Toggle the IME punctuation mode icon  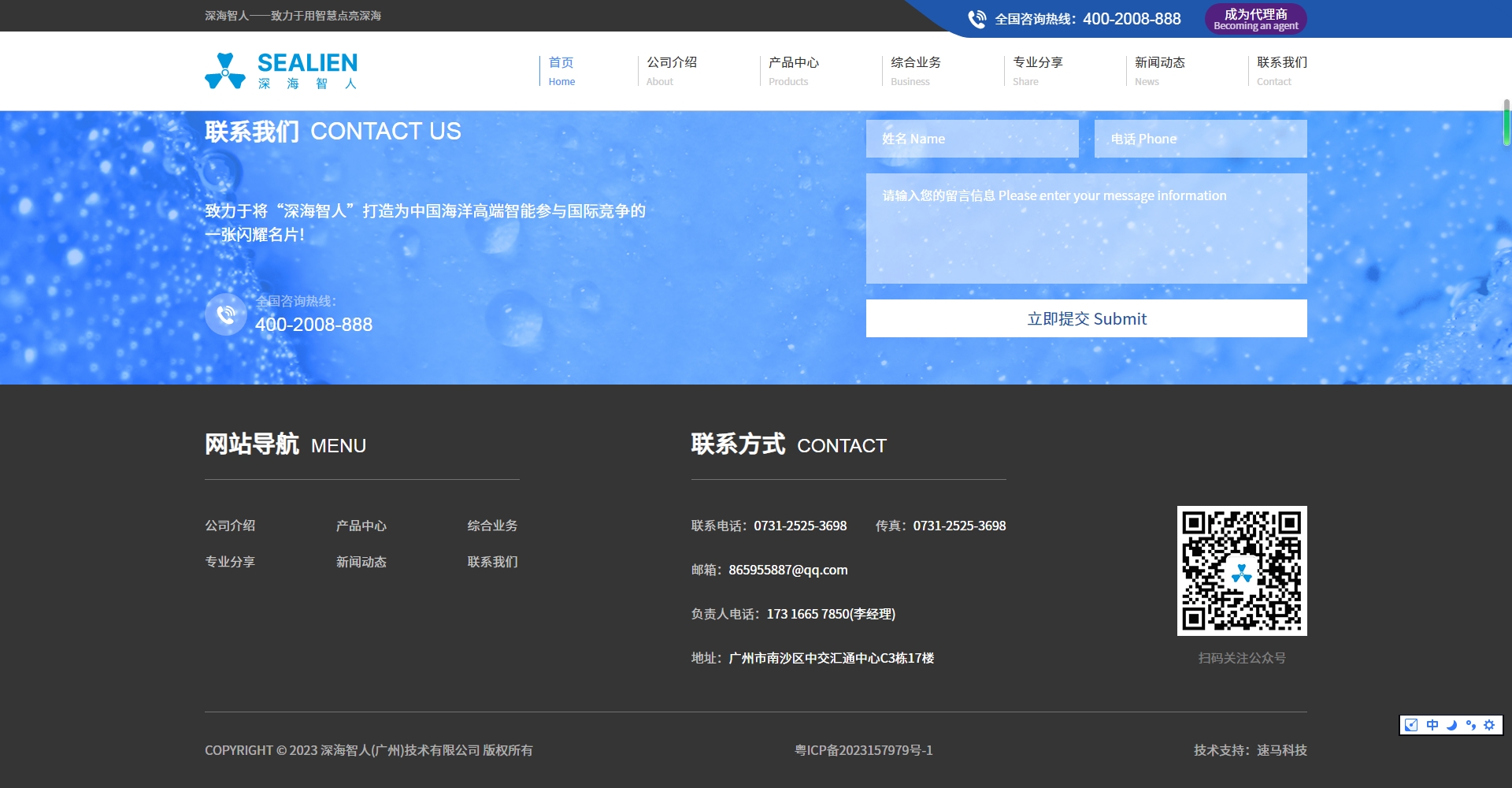pos(1470,725)
